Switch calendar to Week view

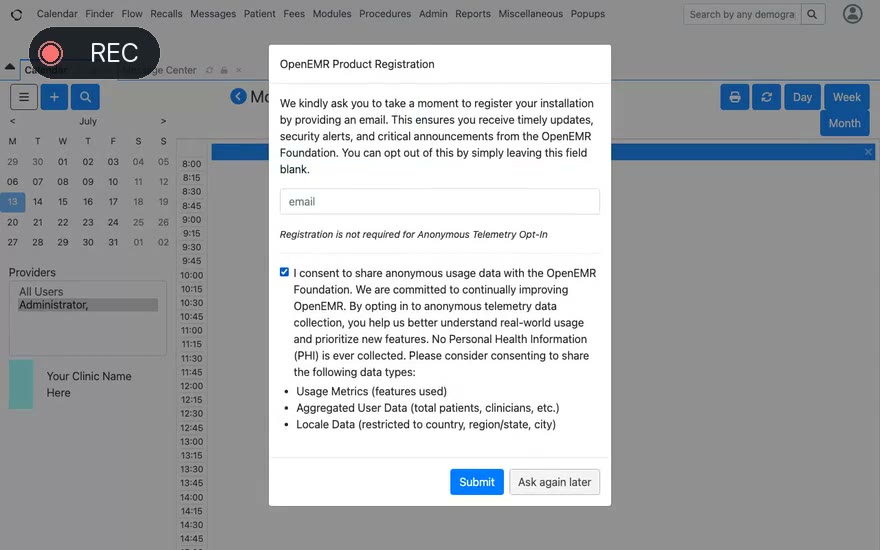(x=846, y=97)
